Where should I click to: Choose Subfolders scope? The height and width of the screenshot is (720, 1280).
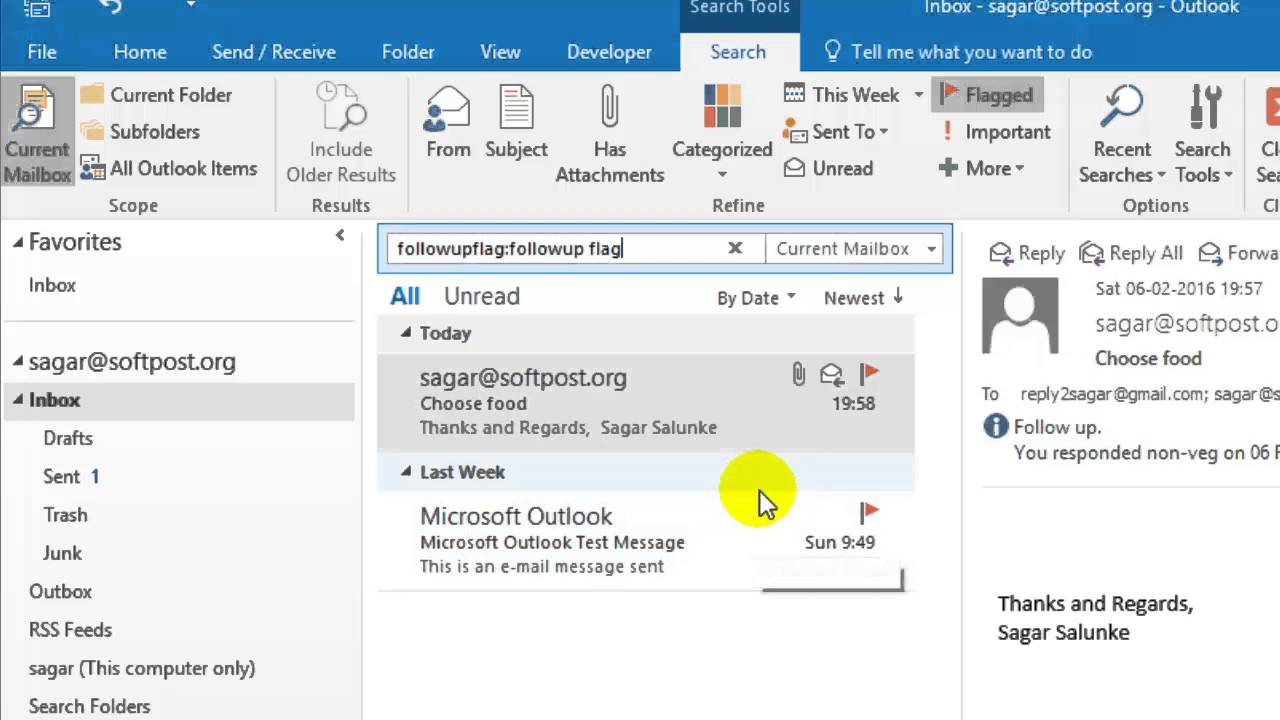point(140,132)
